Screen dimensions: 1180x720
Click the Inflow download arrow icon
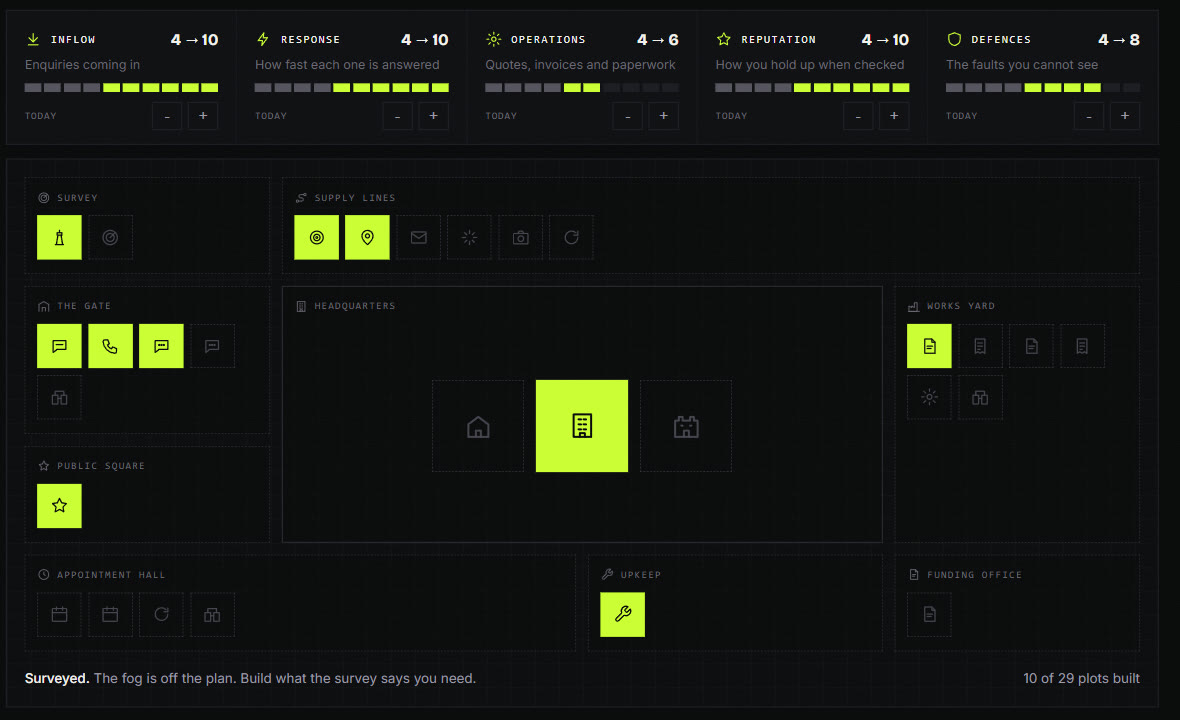[x=32, y=39]
